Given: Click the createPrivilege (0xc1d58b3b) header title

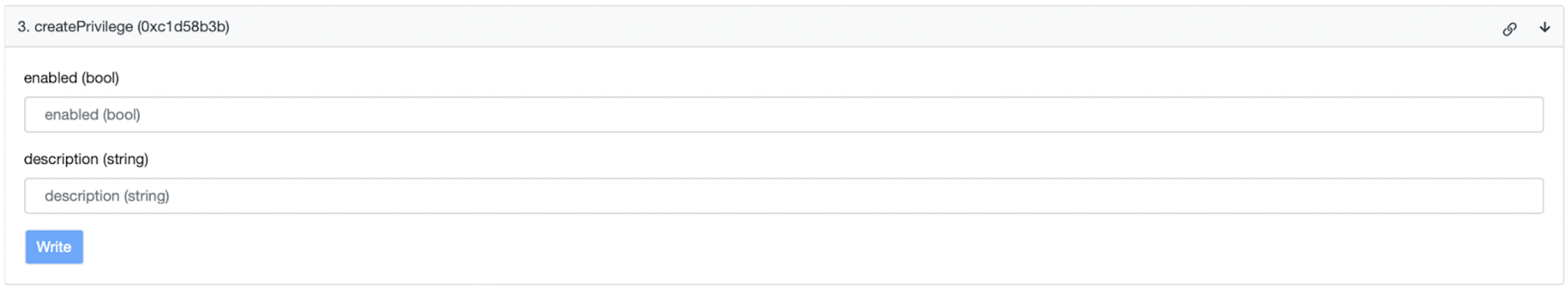Looking at the screenshot, I should pos(123,27).
